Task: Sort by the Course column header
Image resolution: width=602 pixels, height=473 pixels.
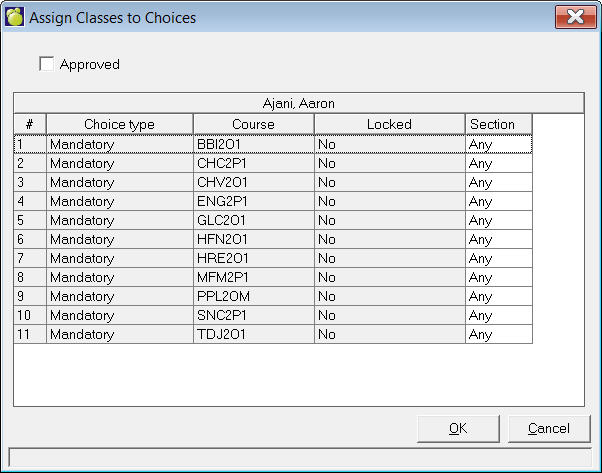Action: click(x=253, y=124)
